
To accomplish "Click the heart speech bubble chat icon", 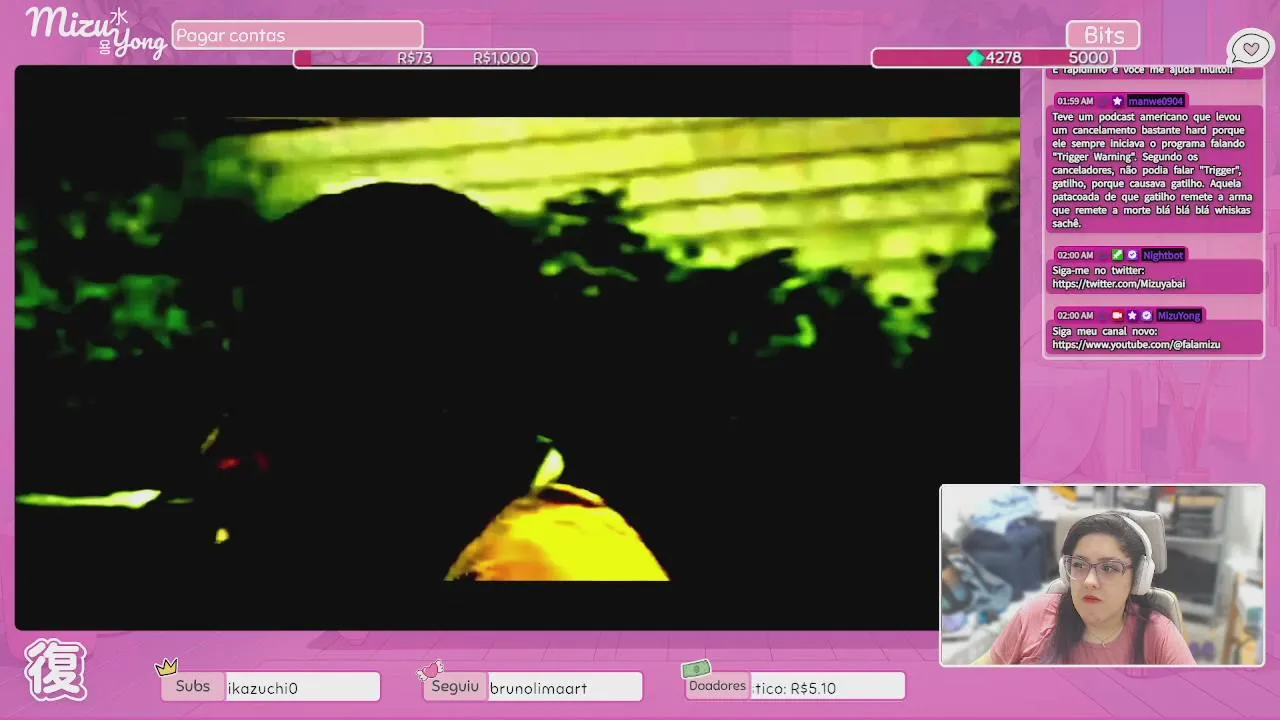I will (x=1250, y=48).
